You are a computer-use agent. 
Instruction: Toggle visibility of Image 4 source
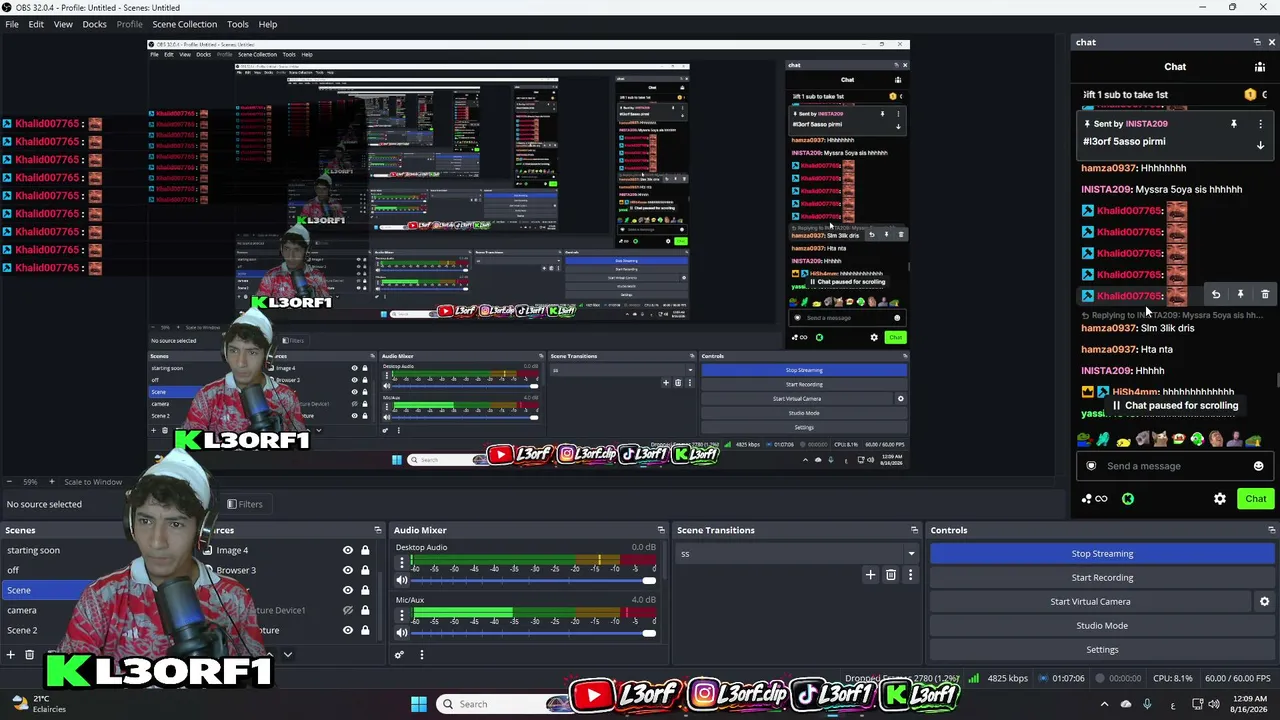[348, 550]
